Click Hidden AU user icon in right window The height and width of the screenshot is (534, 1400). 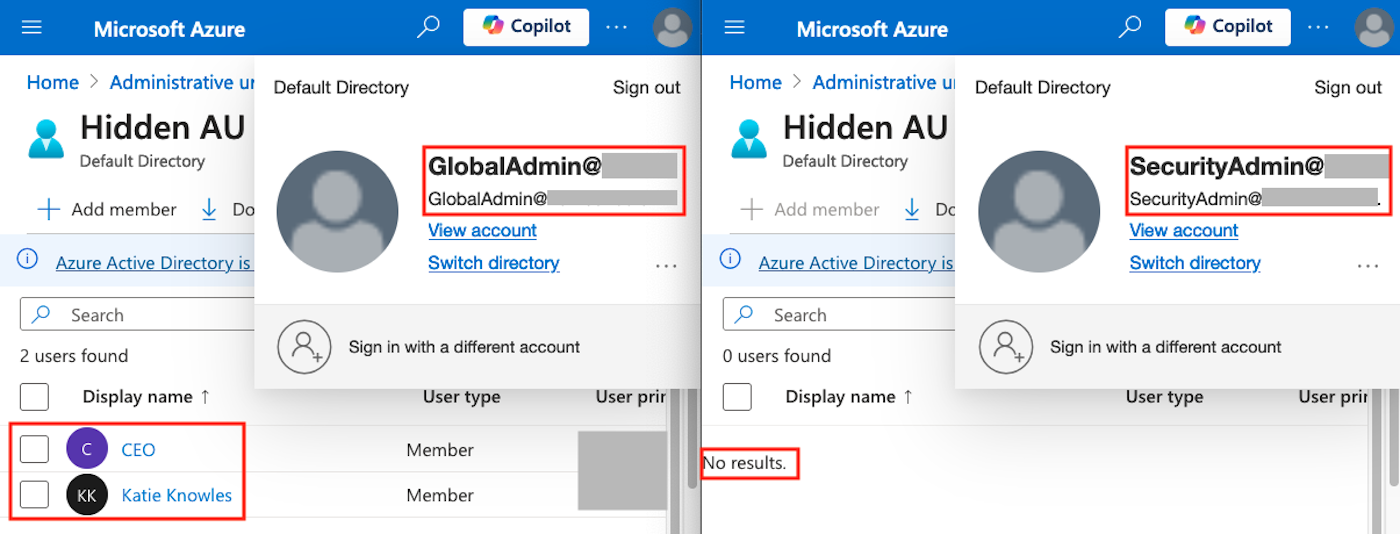pos(749,139)
